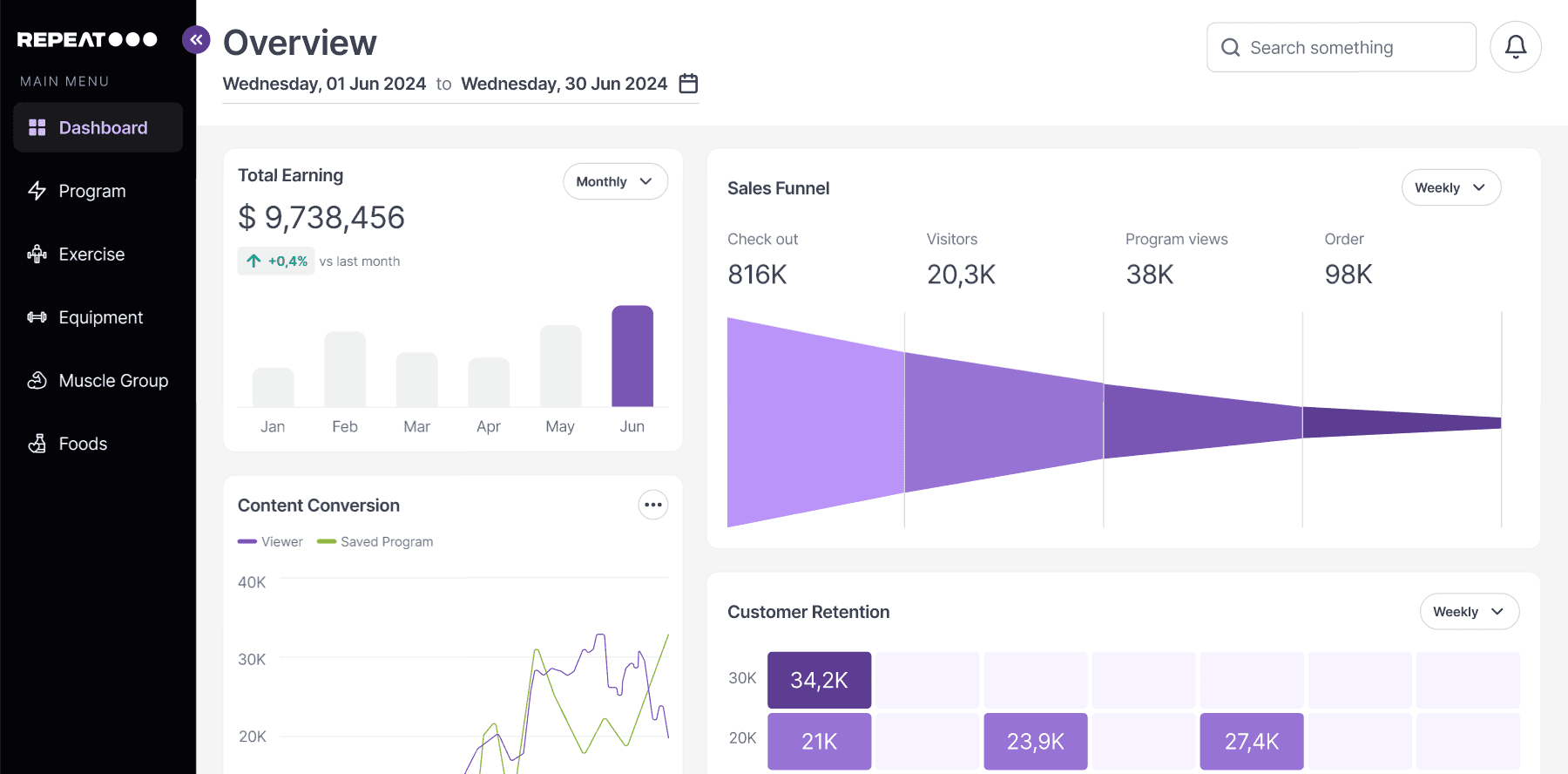Click the 21K retention cell

(x=819, y=741)
